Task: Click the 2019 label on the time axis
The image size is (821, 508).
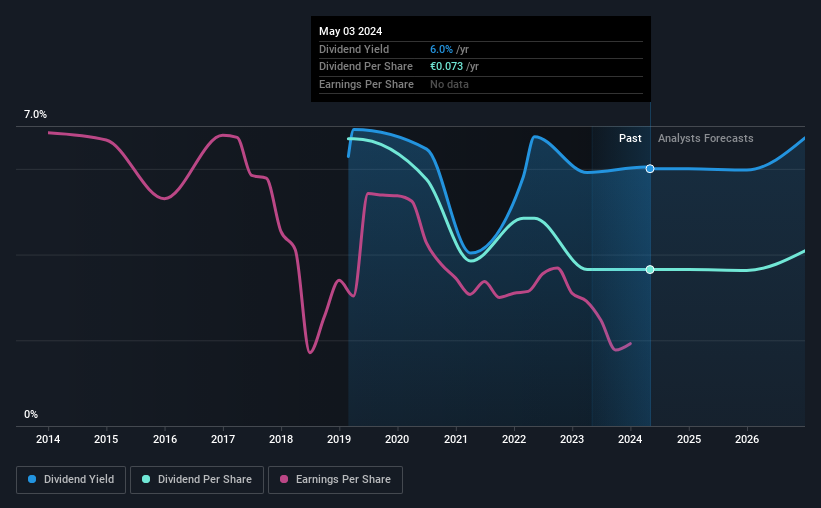Action: coord(339,439)
